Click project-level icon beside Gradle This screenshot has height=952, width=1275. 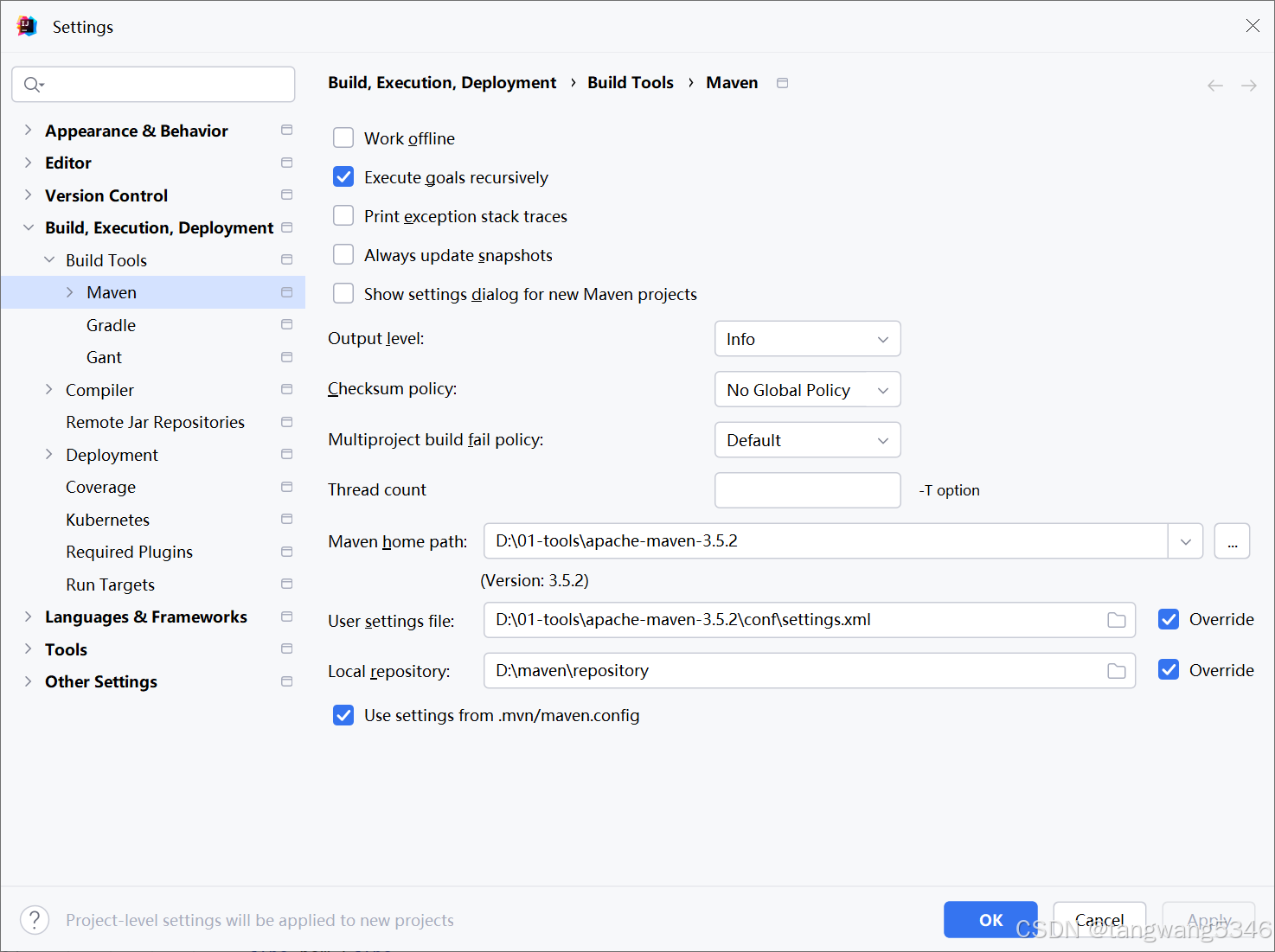pyautogui.click(x=287, y=324)
